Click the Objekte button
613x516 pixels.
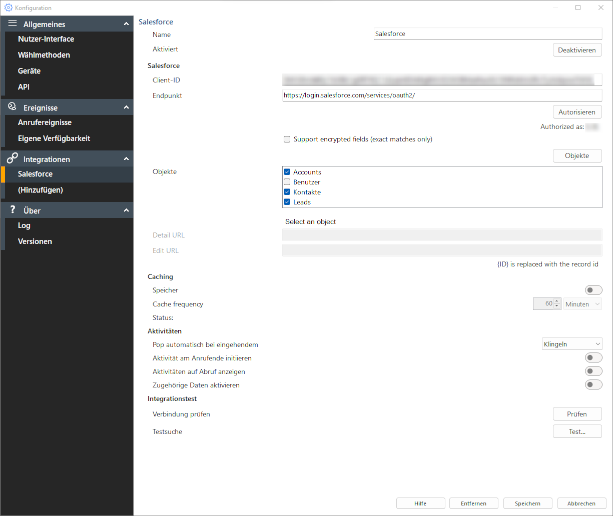[x=577, y=156]
